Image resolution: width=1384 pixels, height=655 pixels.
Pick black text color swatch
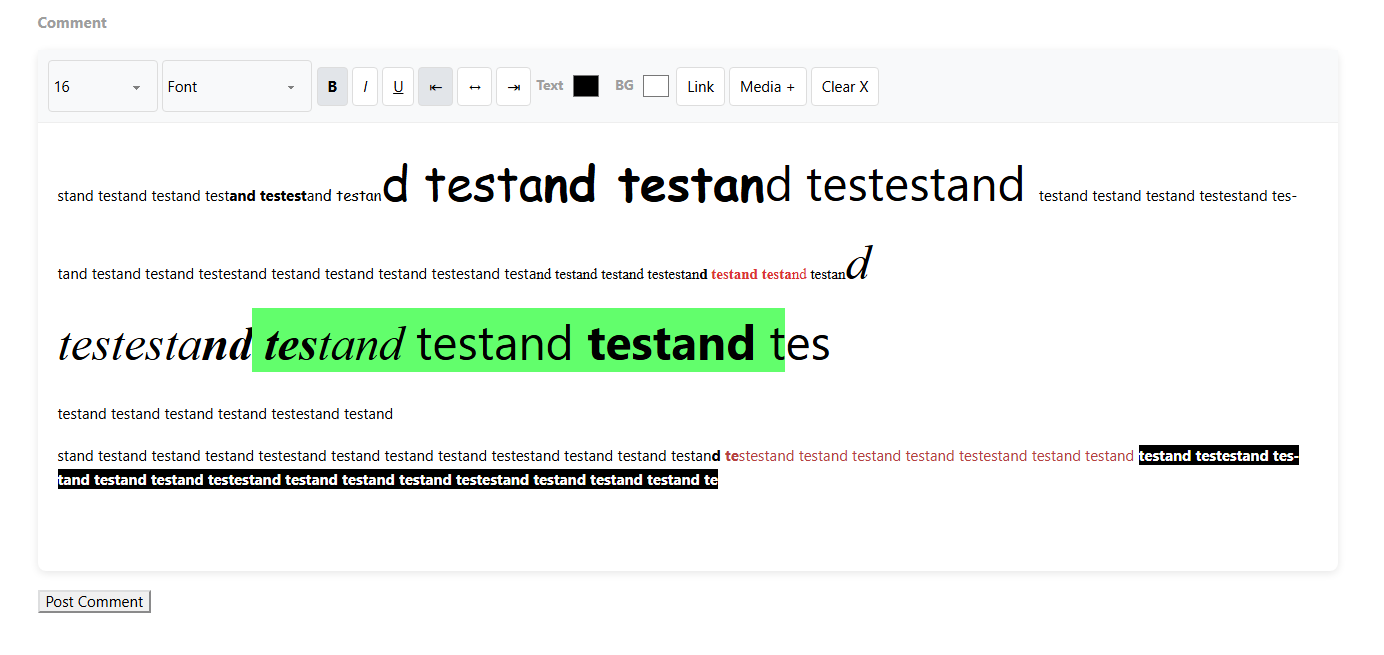[x=586, y=87]
